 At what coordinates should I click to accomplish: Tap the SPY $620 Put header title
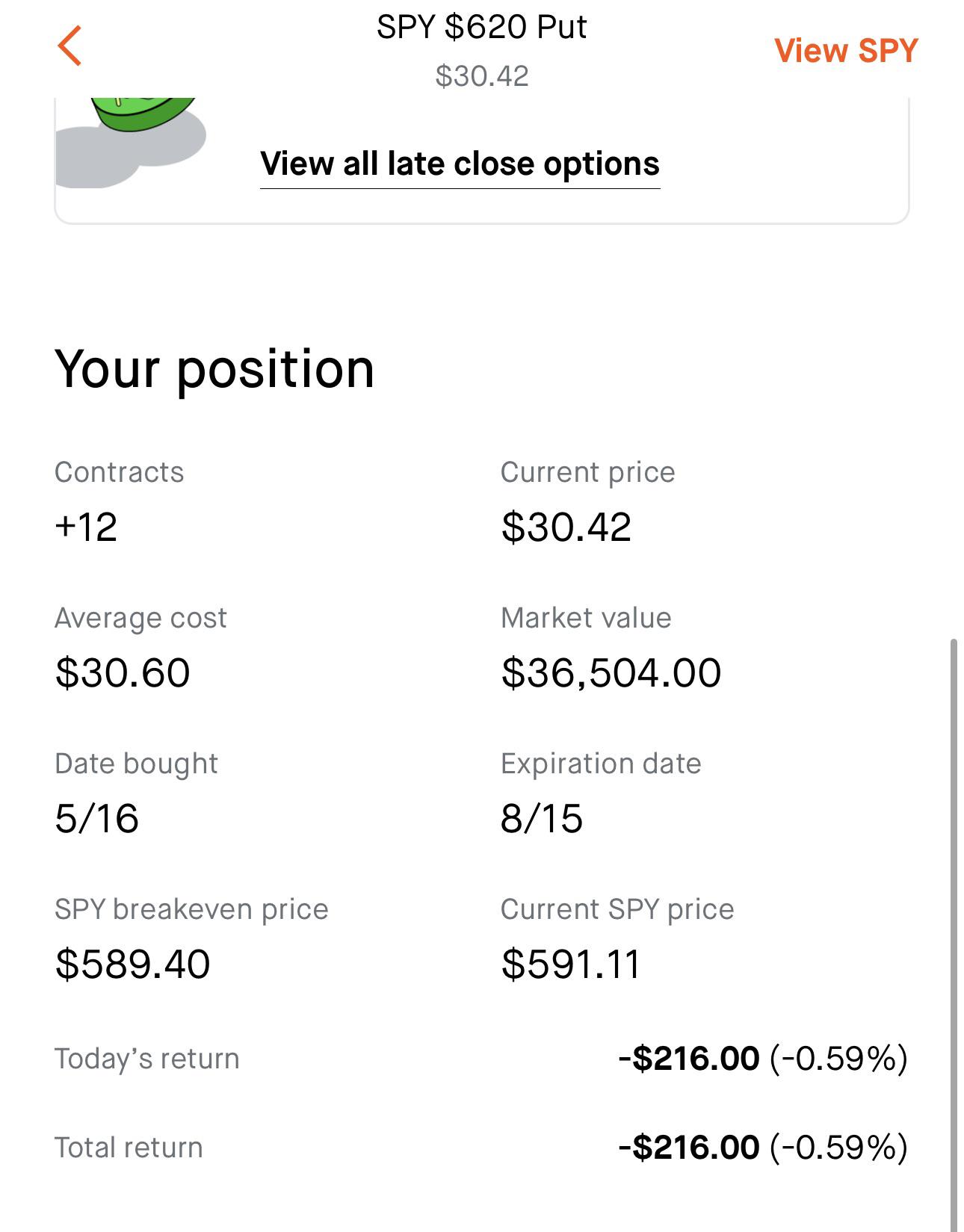pos(482,28)
